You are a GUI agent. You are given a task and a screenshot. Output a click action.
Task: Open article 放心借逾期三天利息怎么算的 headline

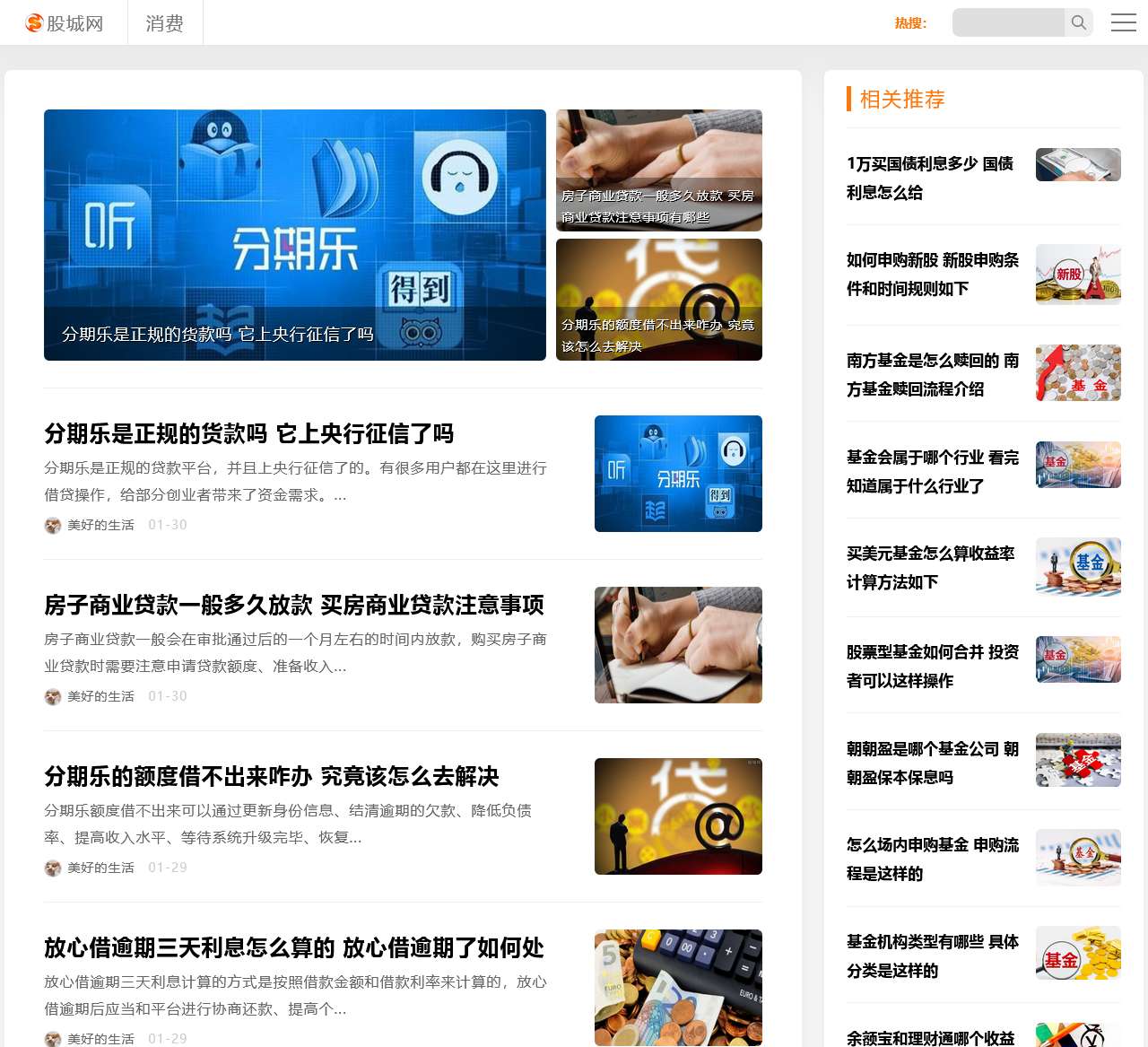[294, 948]
